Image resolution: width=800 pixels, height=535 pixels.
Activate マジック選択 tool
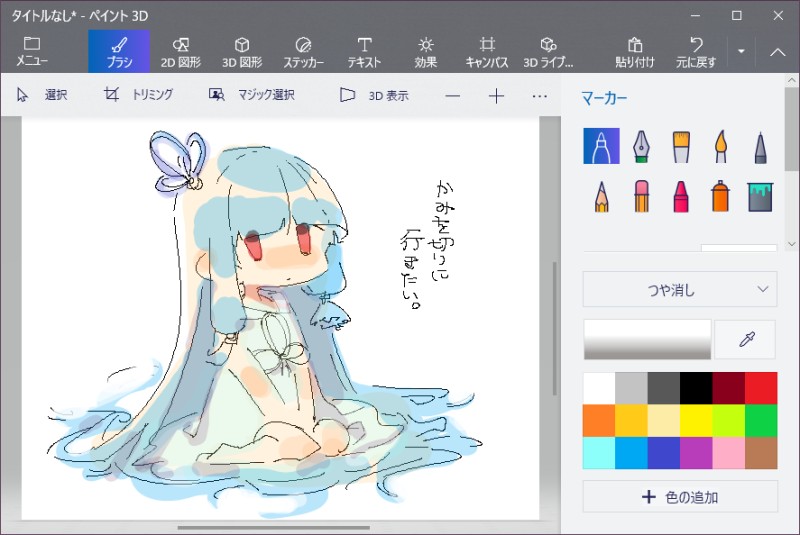click(x=252, y=95)
